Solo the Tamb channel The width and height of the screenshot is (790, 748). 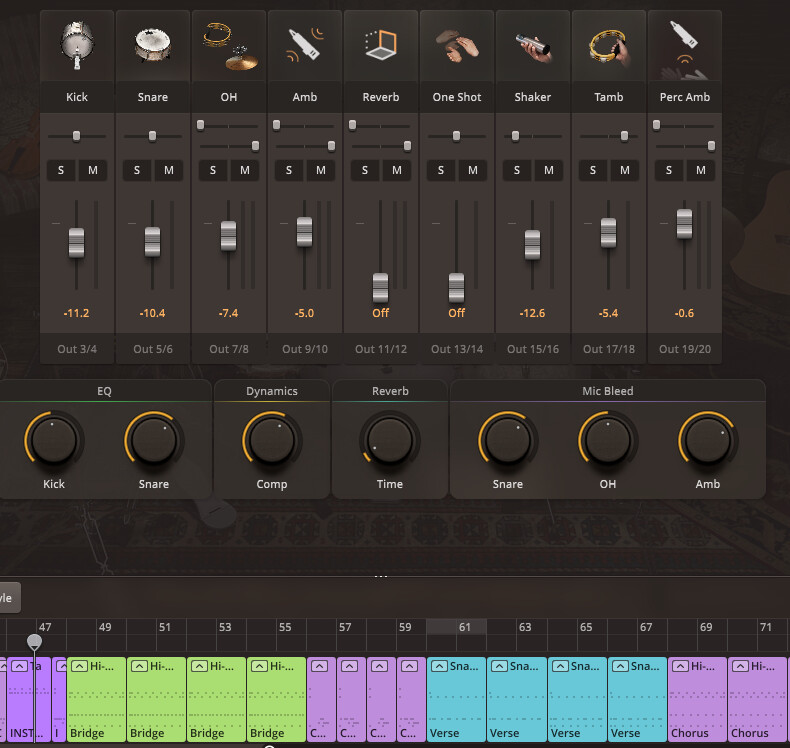point(593,170)
